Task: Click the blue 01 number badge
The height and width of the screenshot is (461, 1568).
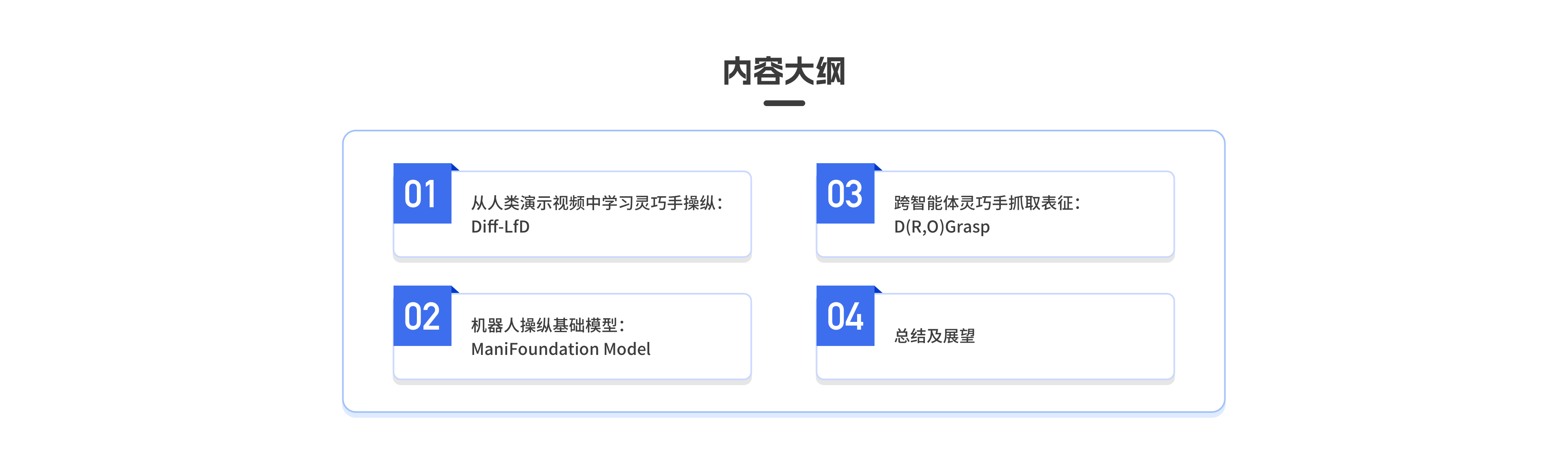Action: (423, 193)
